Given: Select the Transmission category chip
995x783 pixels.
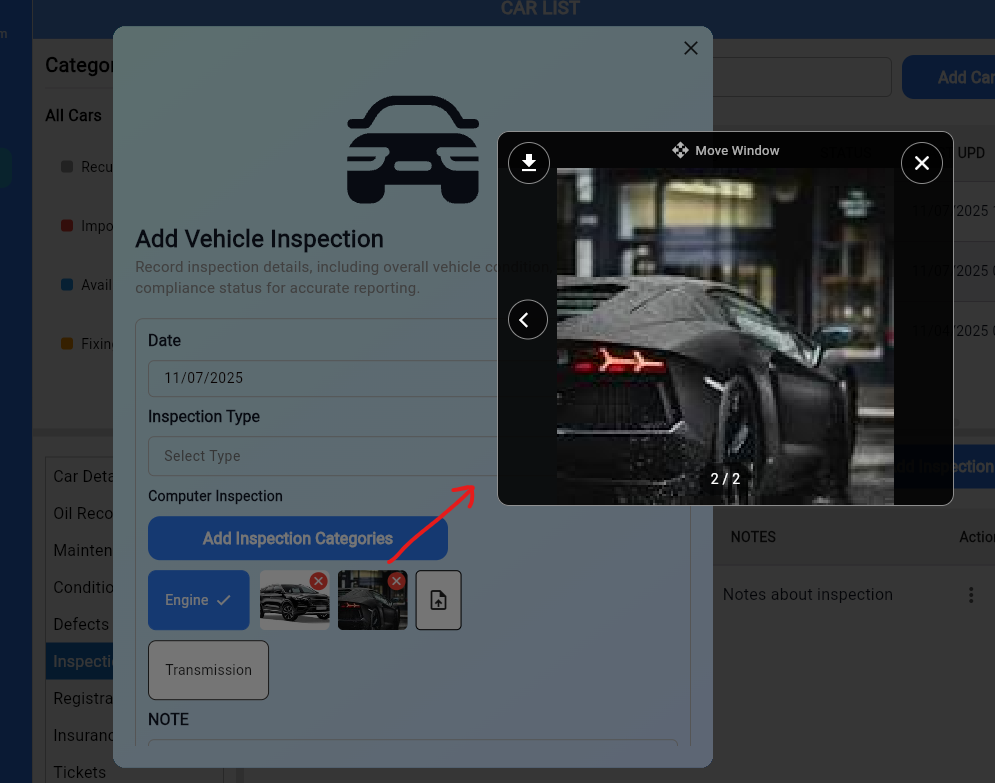Looking at the screenshot, I should [208, 670].
